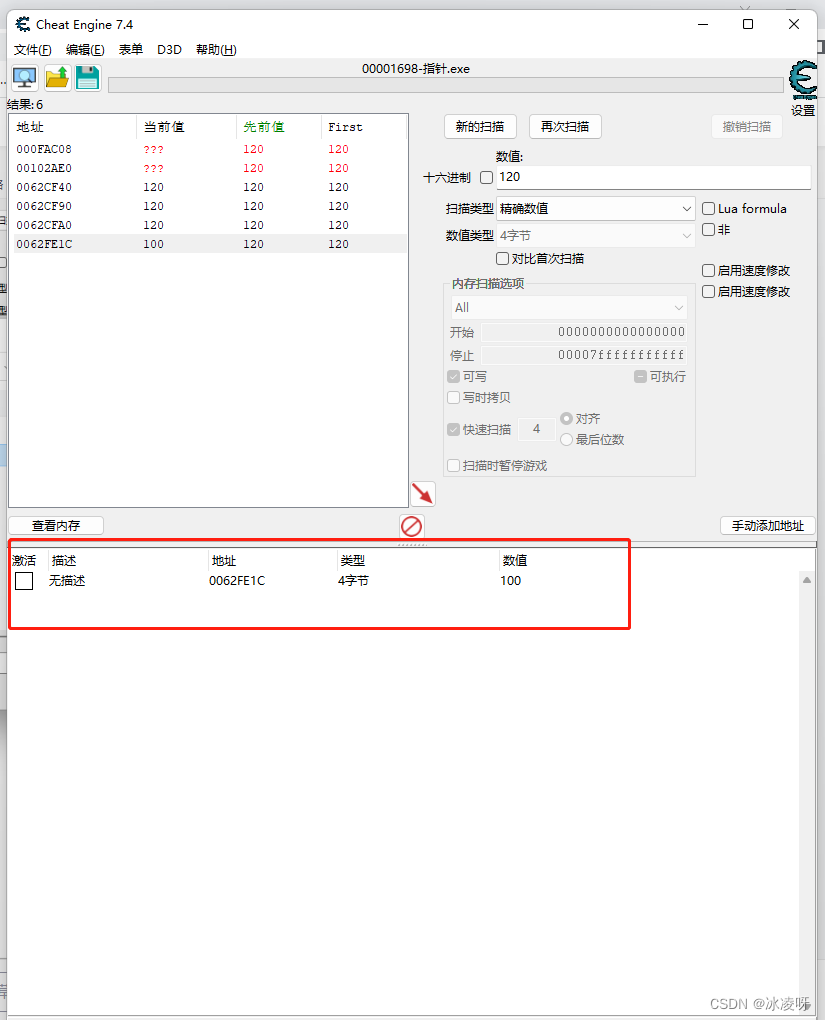
Task: Click the 再次扫描 button
Action: [x=565, y=127]
